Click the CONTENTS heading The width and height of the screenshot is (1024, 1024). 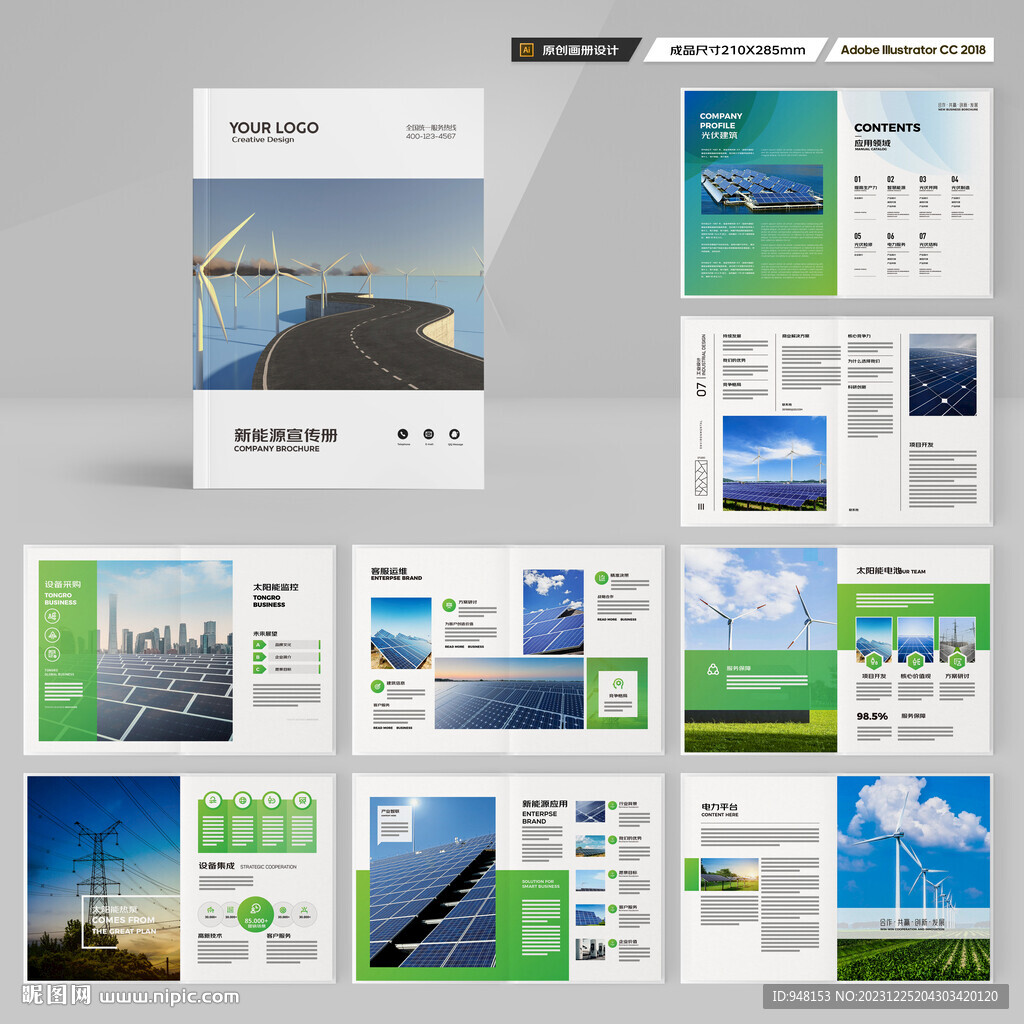coord(887,127)
